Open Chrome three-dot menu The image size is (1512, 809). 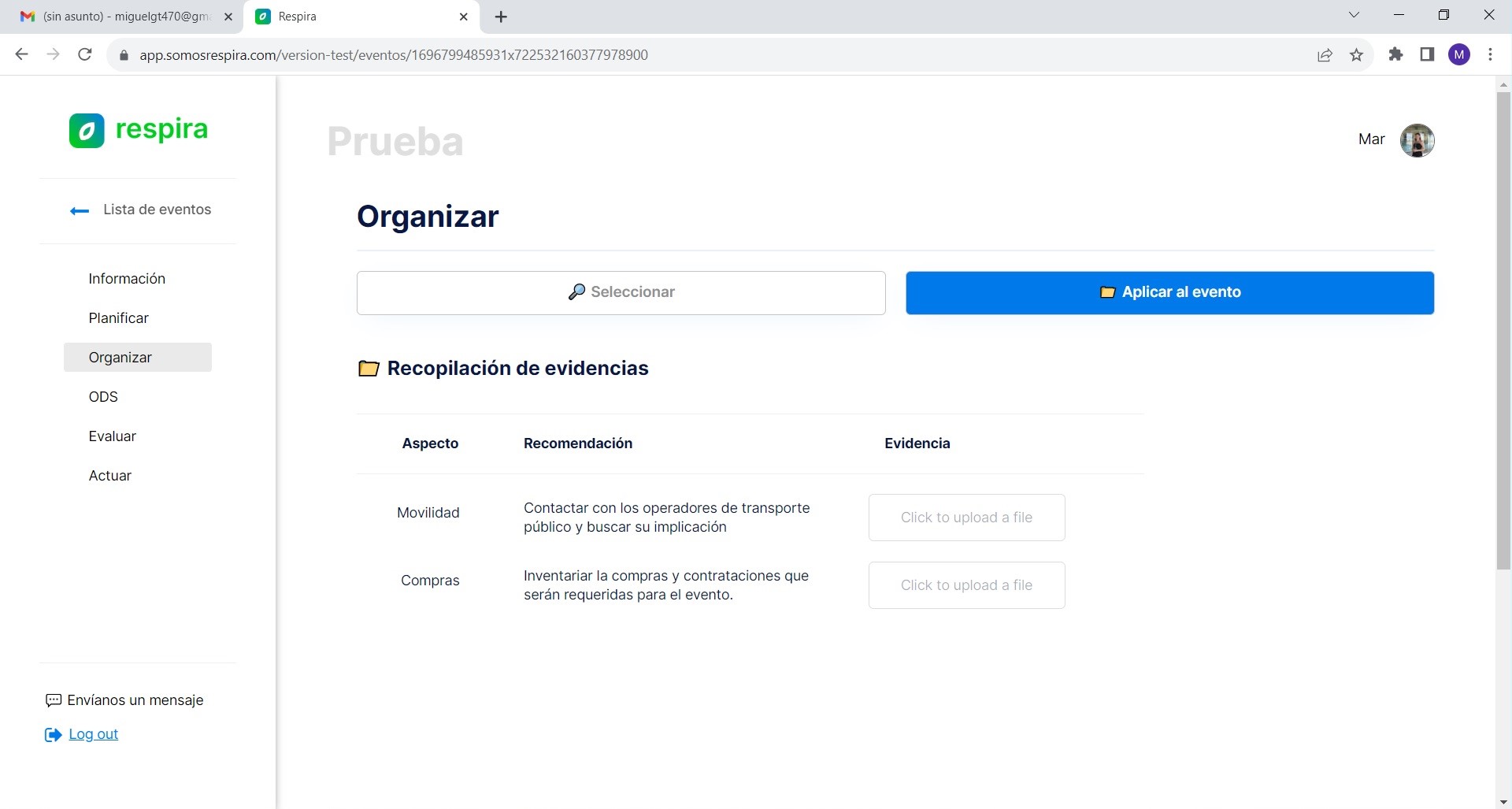click(x=1491, y=54)
